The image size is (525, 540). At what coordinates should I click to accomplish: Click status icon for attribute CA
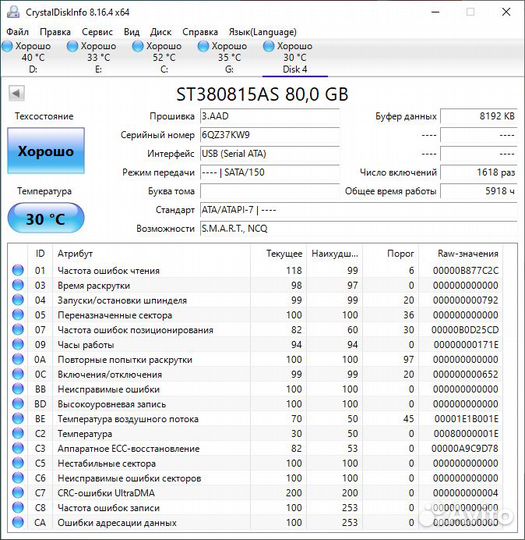point(18,522)
